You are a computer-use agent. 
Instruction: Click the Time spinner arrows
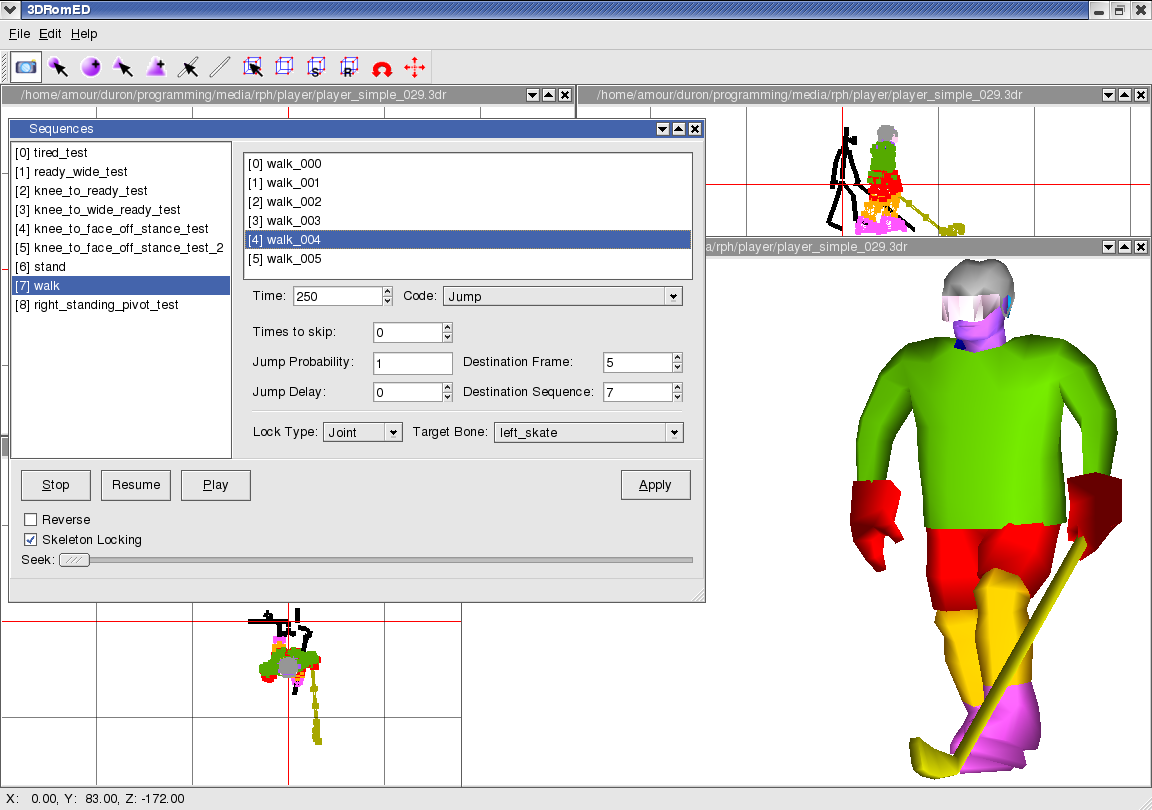tap(387, 296)
